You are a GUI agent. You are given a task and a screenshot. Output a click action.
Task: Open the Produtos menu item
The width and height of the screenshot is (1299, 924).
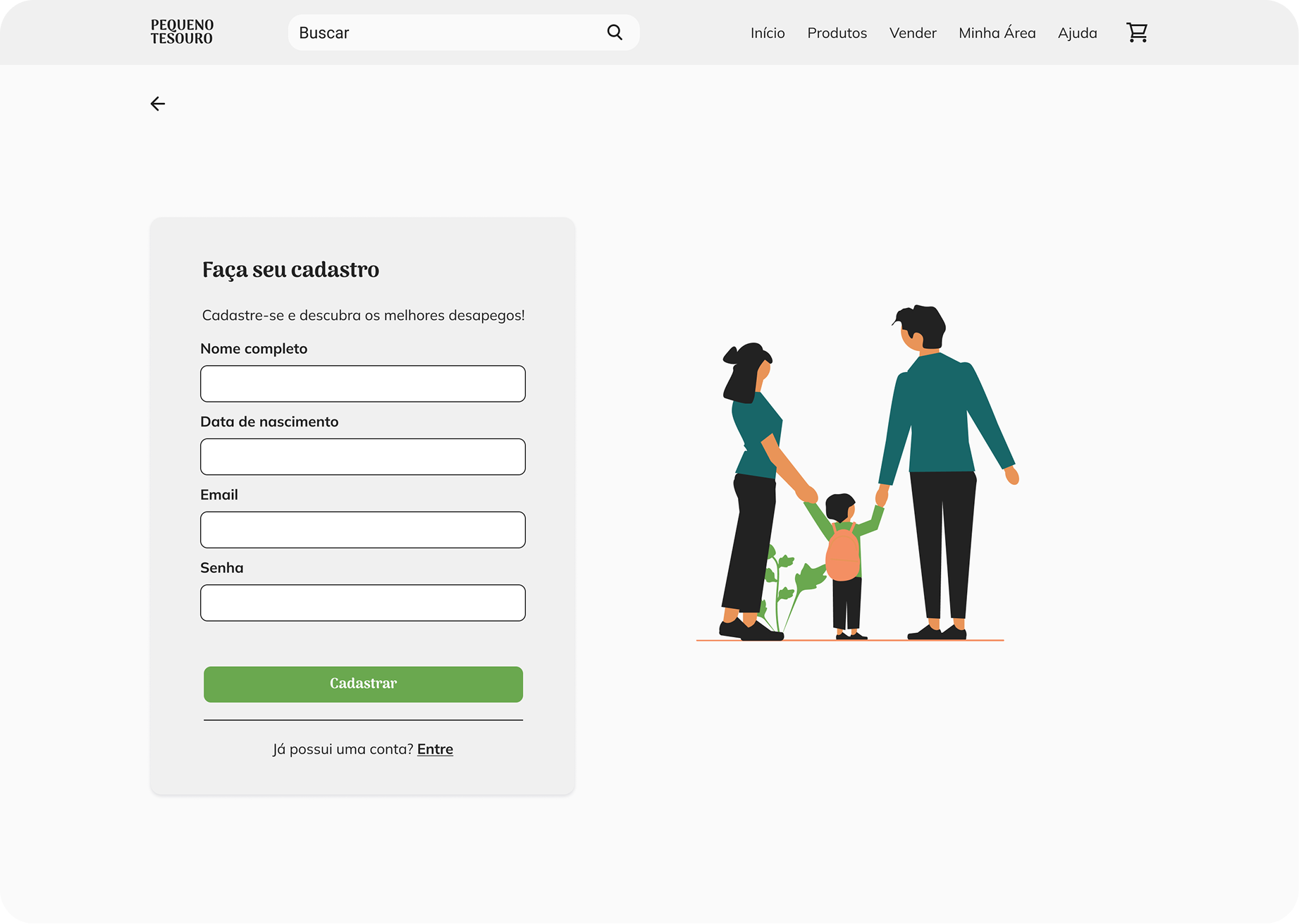point(837,33)
